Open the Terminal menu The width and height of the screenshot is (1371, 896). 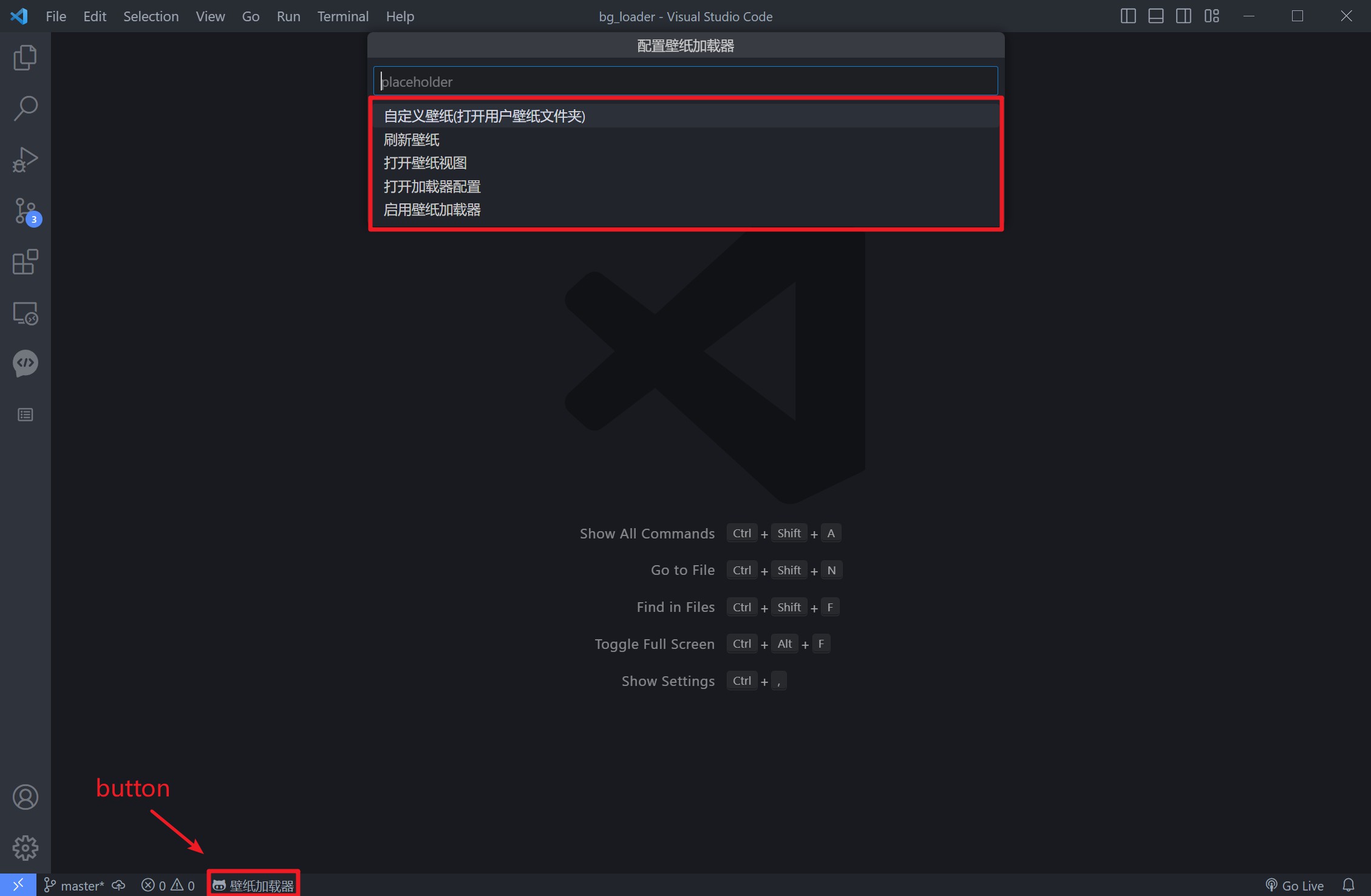[342, 16]
